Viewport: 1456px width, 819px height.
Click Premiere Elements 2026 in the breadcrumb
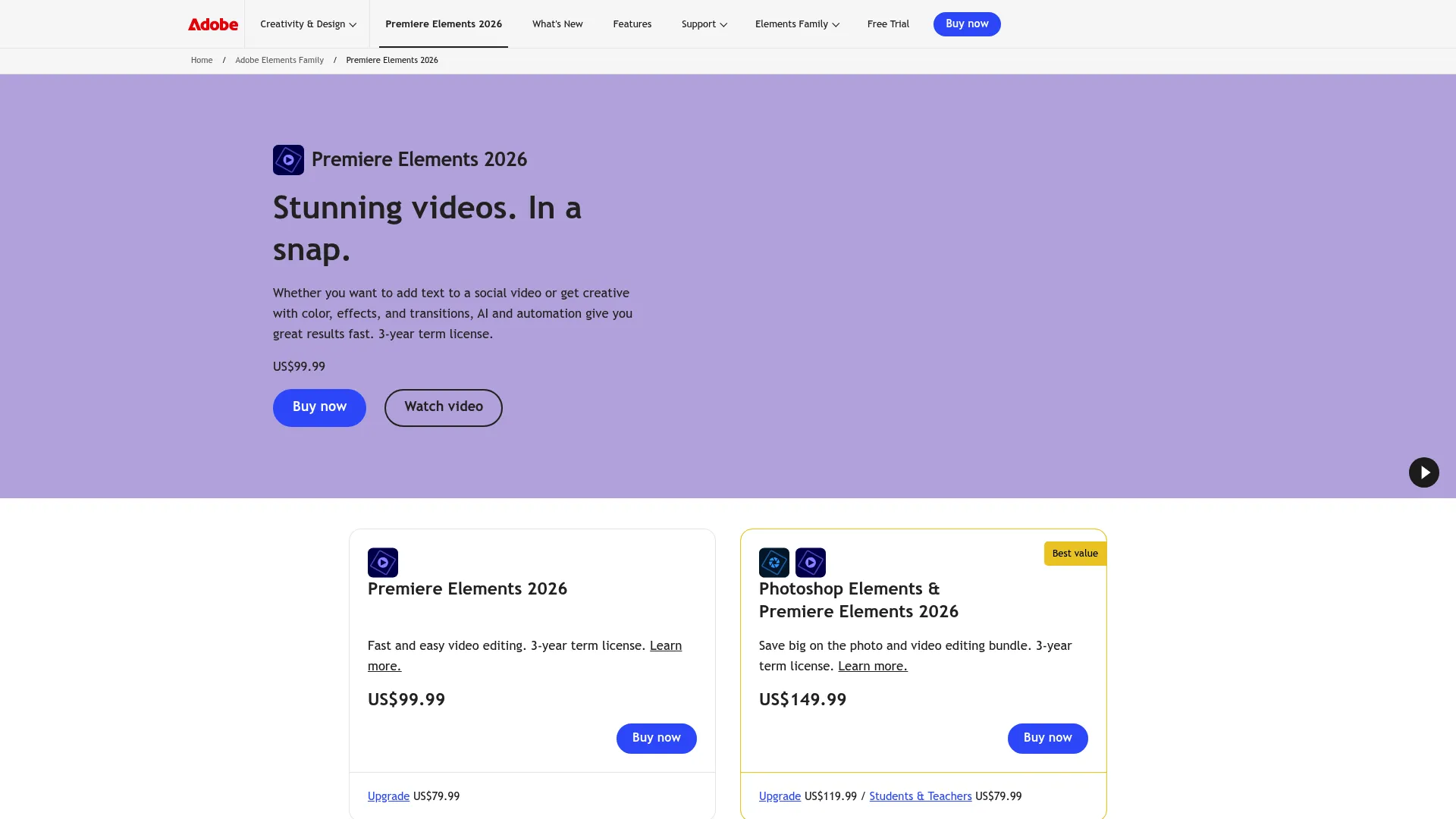point(392,61)
